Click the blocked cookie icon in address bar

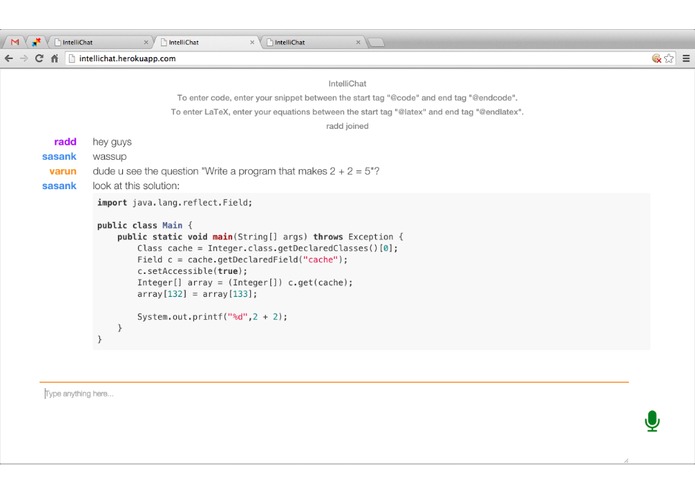pos(656,58)
